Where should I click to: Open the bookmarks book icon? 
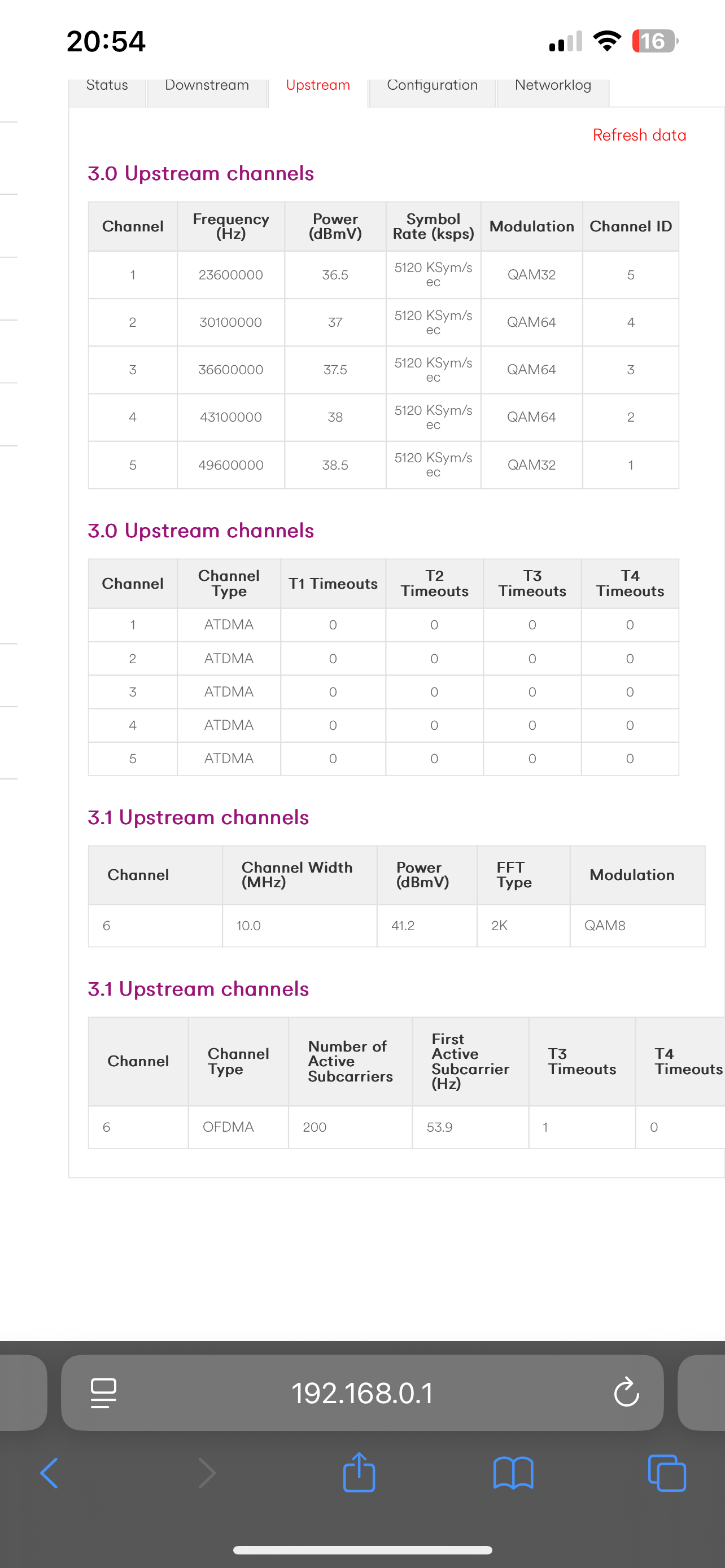513,1473
